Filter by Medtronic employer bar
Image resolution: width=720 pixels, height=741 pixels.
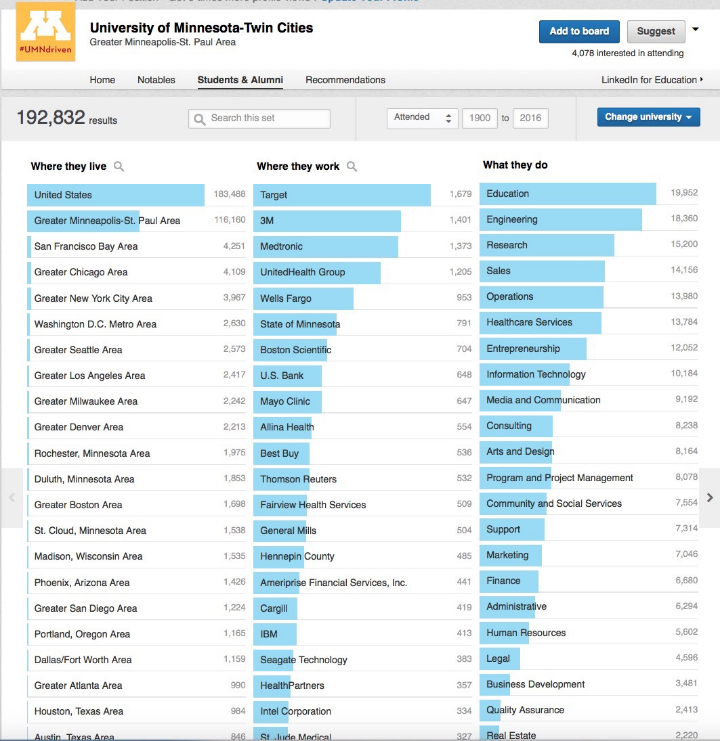(x=363, y=246)
